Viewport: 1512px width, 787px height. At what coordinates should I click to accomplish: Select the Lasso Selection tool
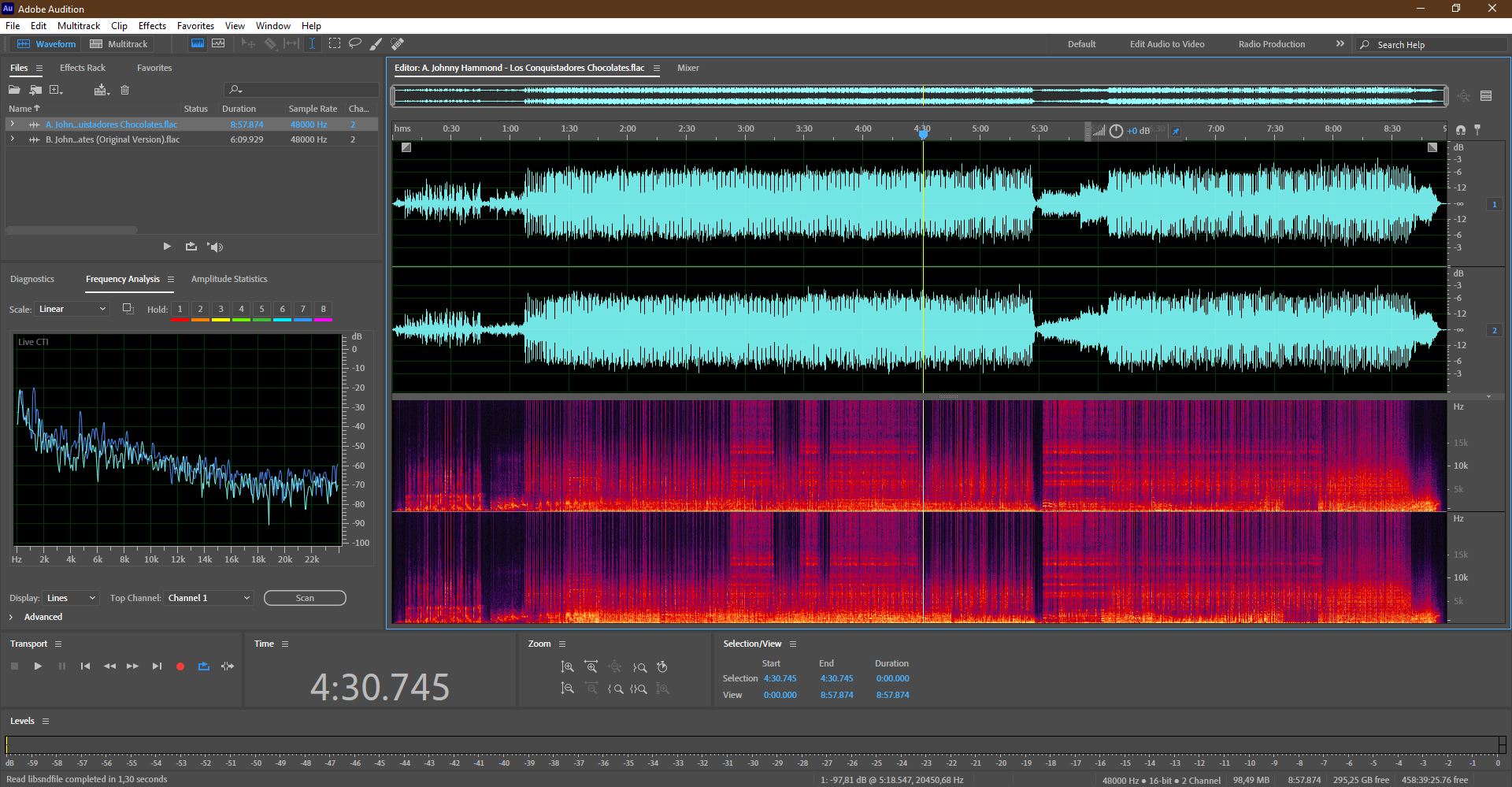pos(355,44)
